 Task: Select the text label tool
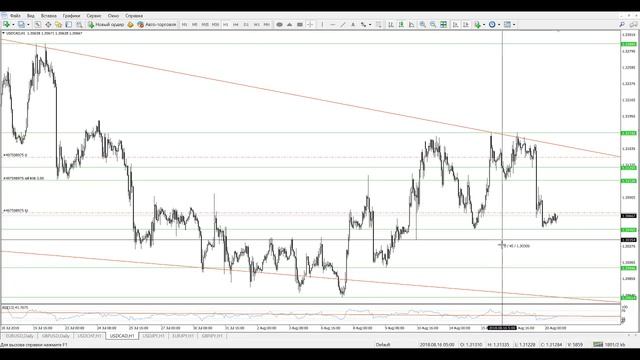coord(353,24)
